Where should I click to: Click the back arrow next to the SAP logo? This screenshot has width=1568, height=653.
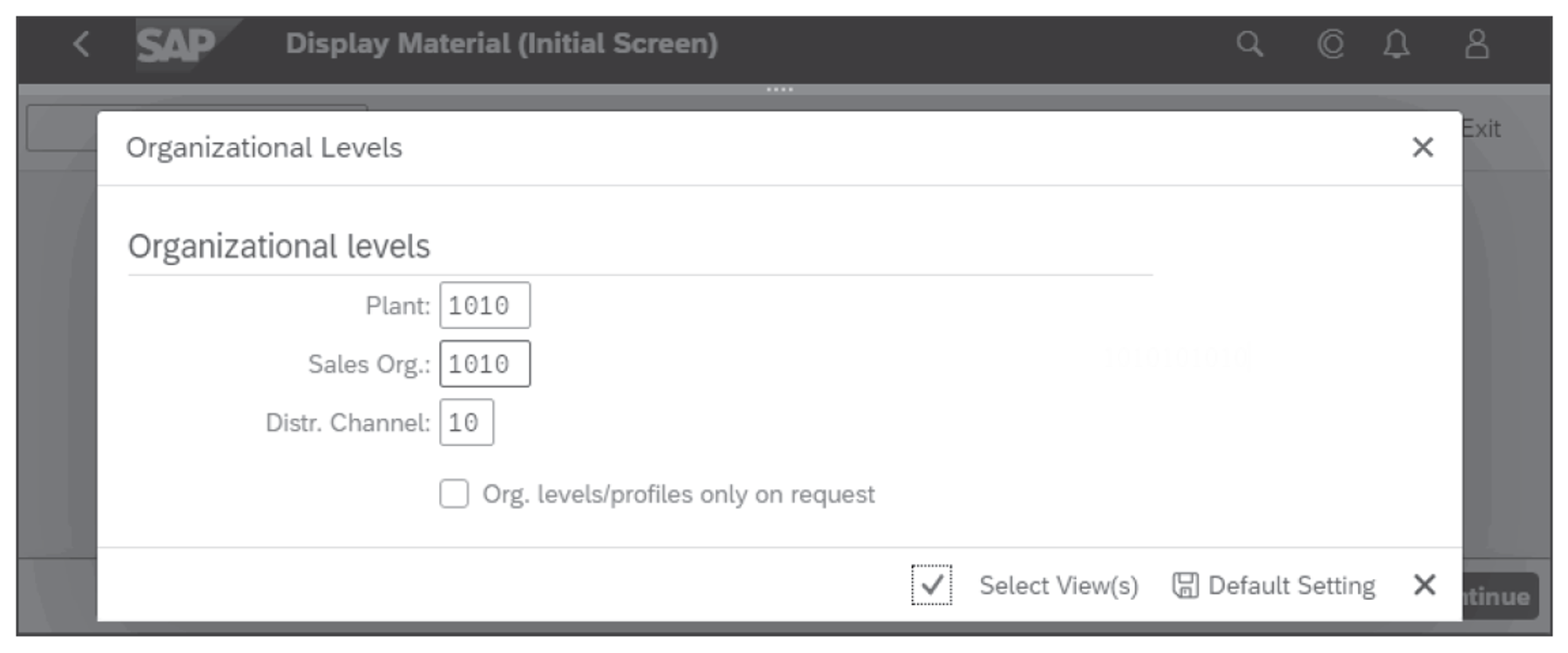tap(80, 44)
